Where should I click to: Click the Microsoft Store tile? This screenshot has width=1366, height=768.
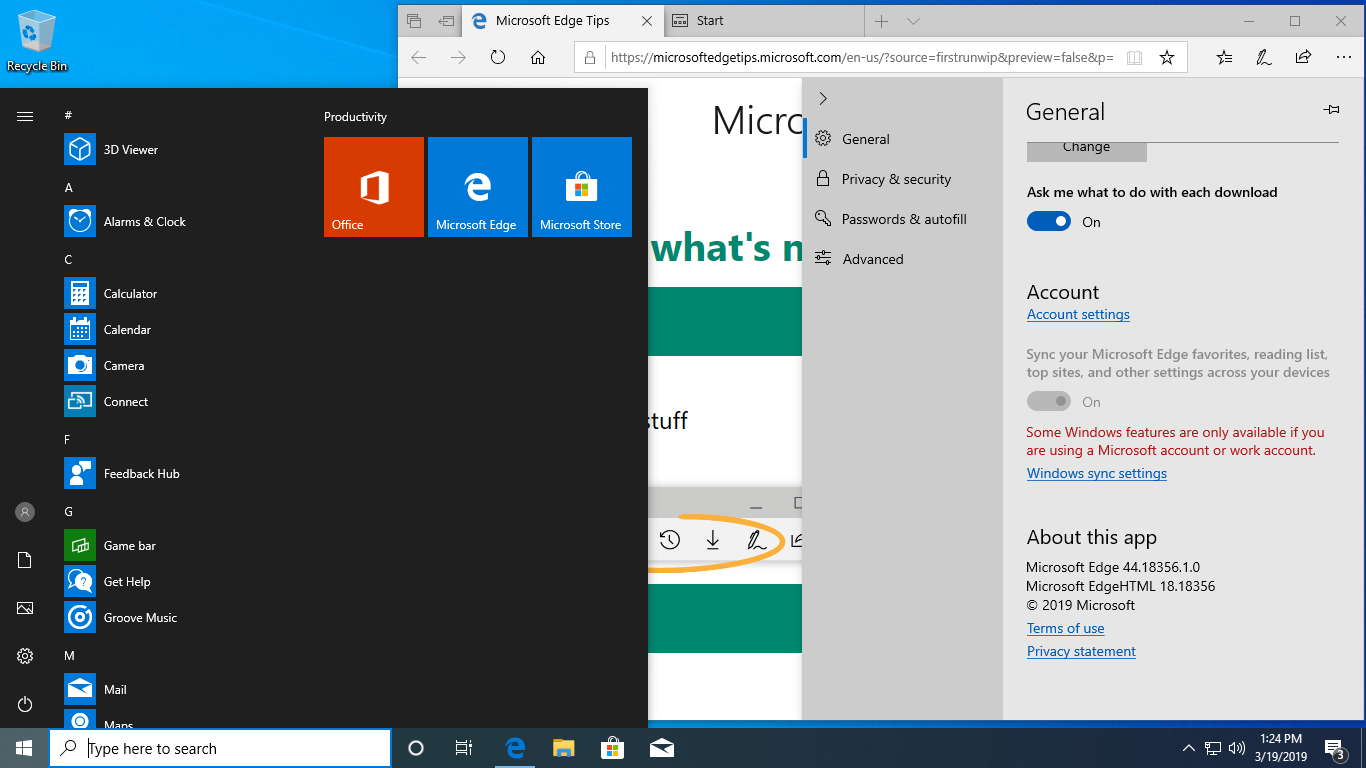coord(582,187)
